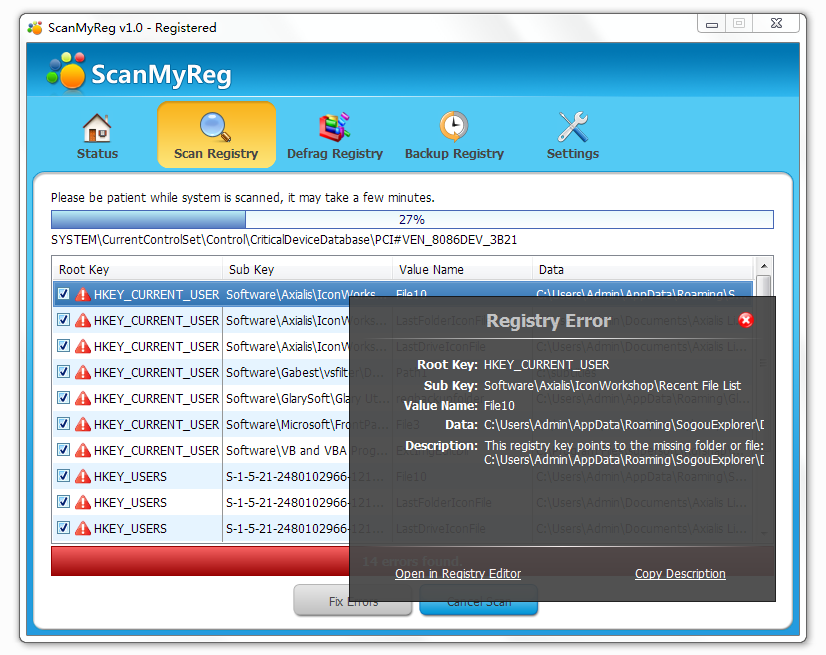Screen dimensions: 826x655
Task: Click Open in Registry Editor link
Action: click(458, 574)
